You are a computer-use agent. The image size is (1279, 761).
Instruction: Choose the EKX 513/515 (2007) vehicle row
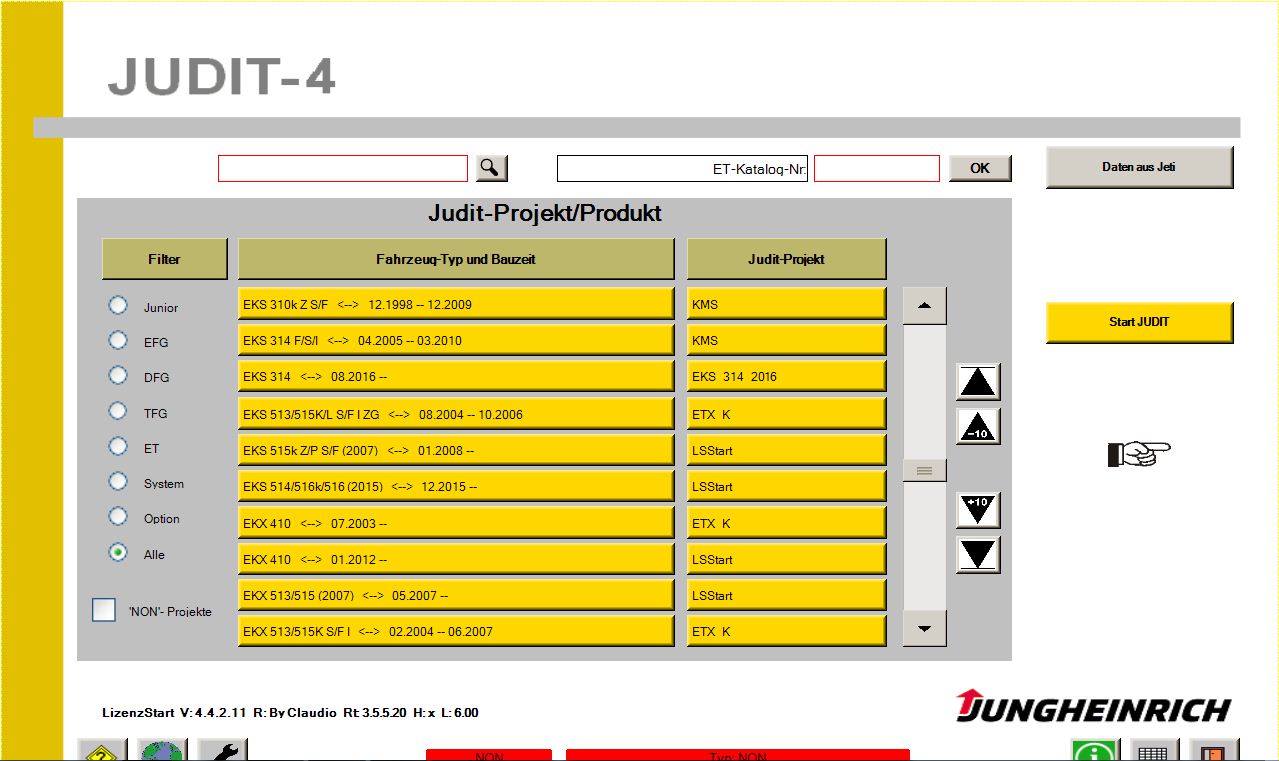click(x=455, y=595)
